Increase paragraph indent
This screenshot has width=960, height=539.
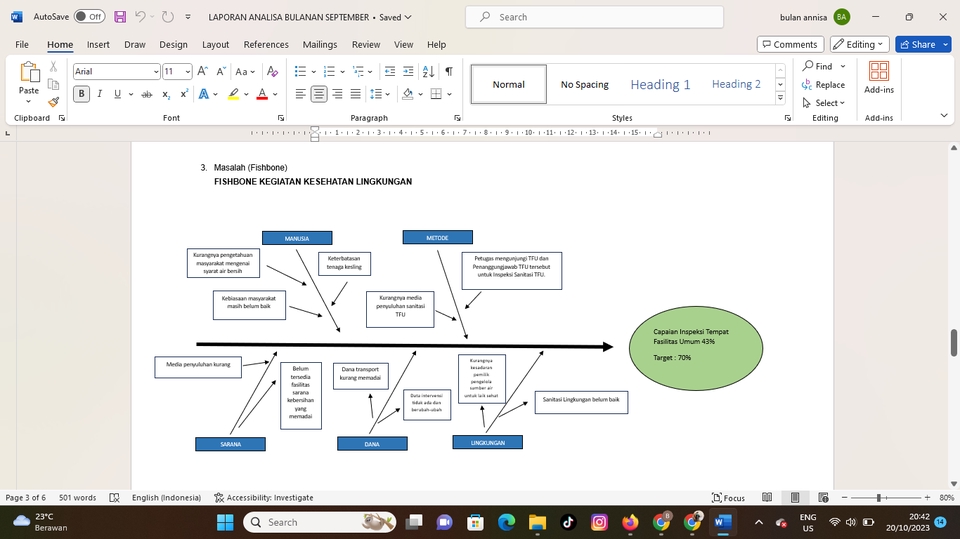(x=408, y=72)
